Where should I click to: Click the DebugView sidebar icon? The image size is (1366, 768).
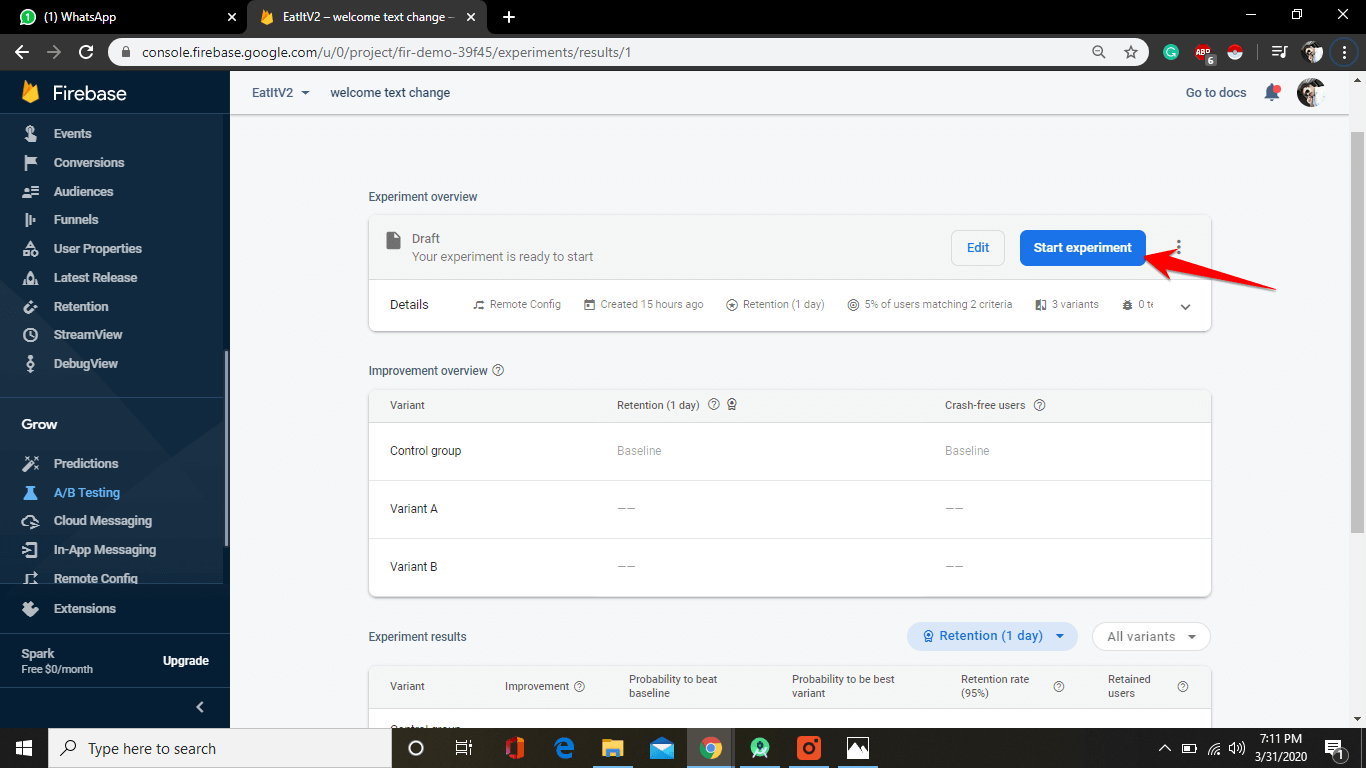click(31, 364)
